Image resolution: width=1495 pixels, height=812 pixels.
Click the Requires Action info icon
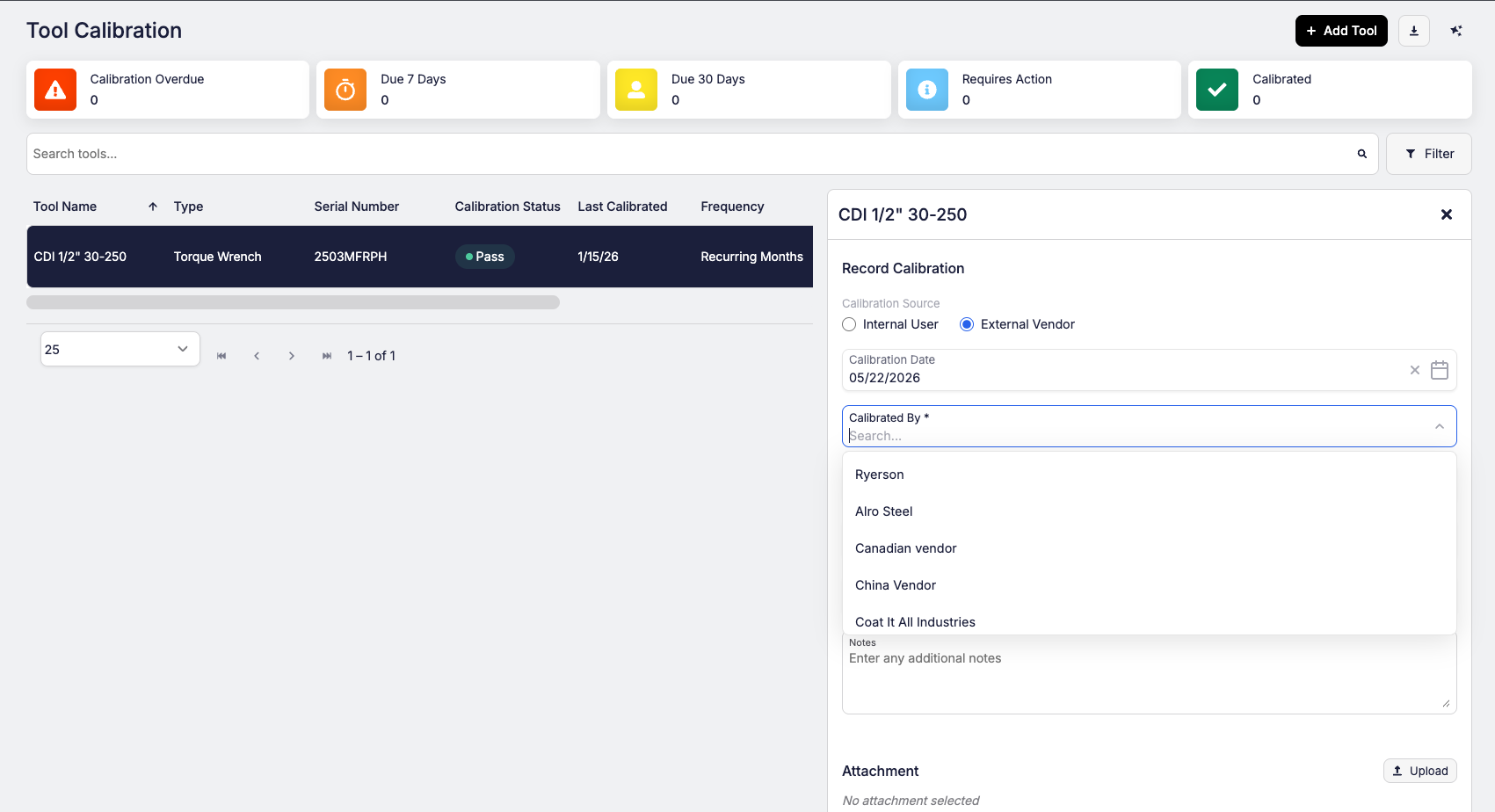927,90
